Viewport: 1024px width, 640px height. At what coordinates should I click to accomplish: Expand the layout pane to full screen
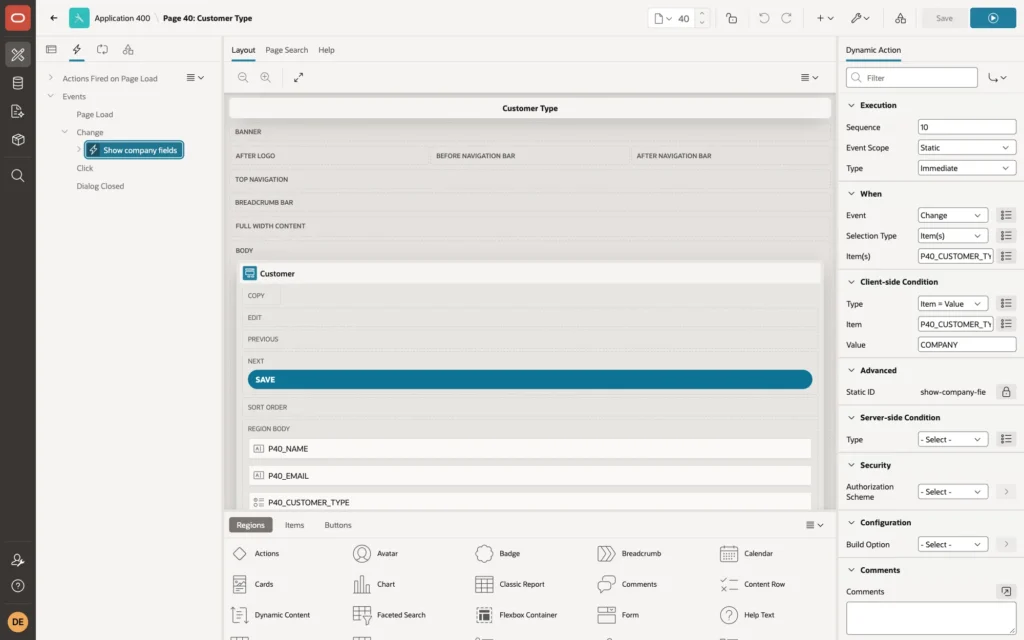pos(298,77)
